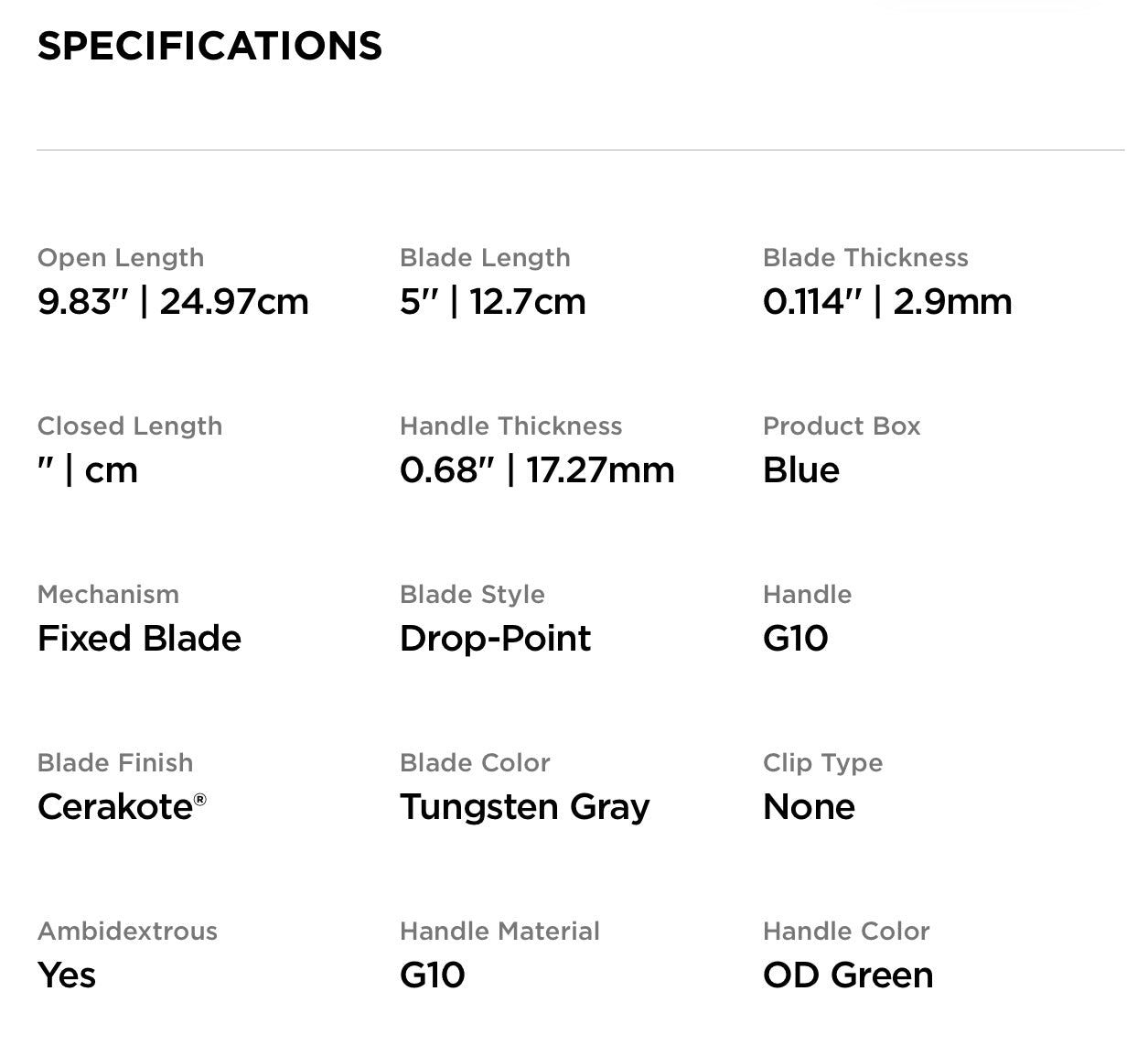Click the G10 value under Handle
The width and height of the screenshot is (1148, 1056).
tap(795, 639)
